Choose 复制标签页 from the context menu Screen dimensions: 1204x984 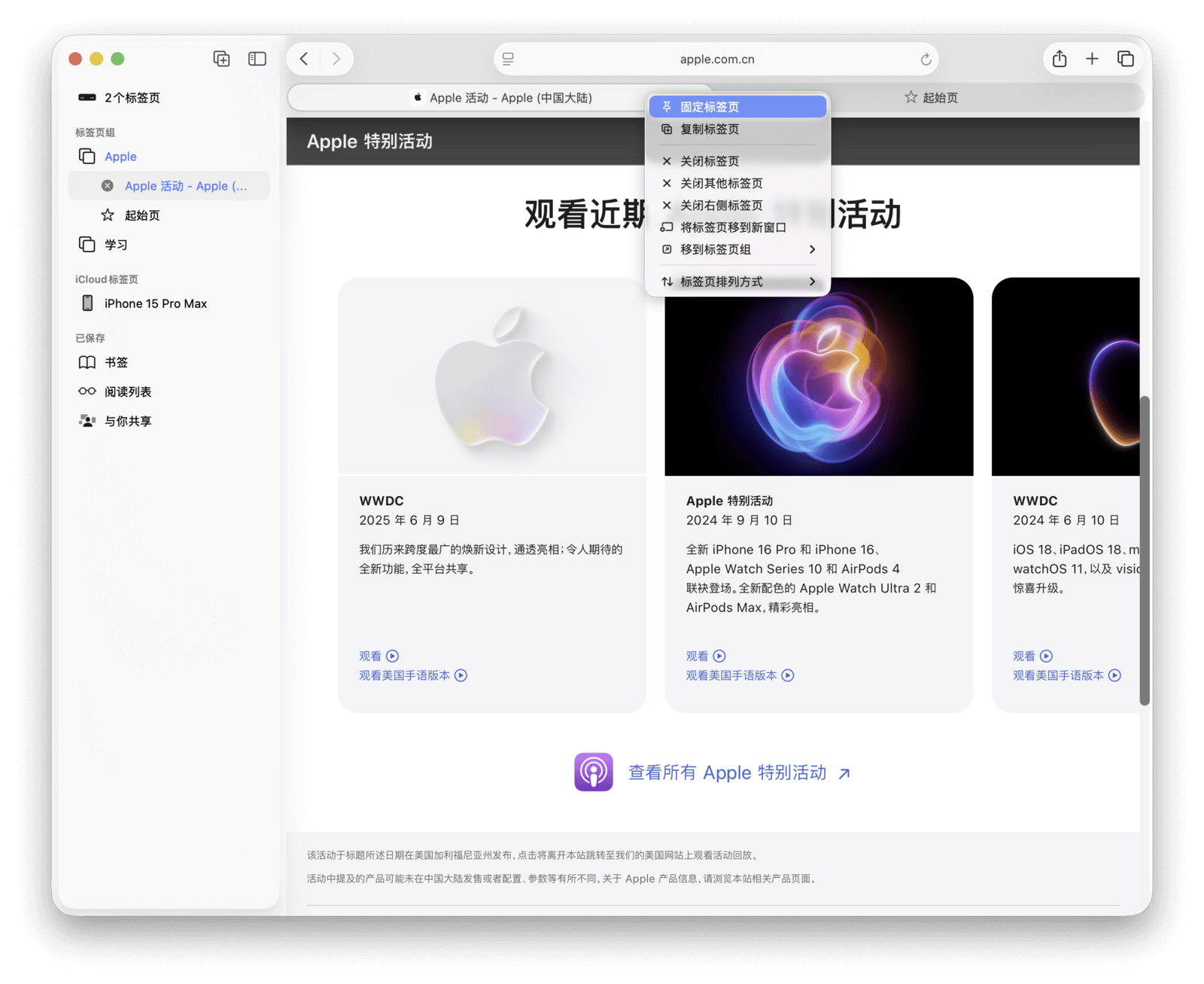click(x=737, y=129)
